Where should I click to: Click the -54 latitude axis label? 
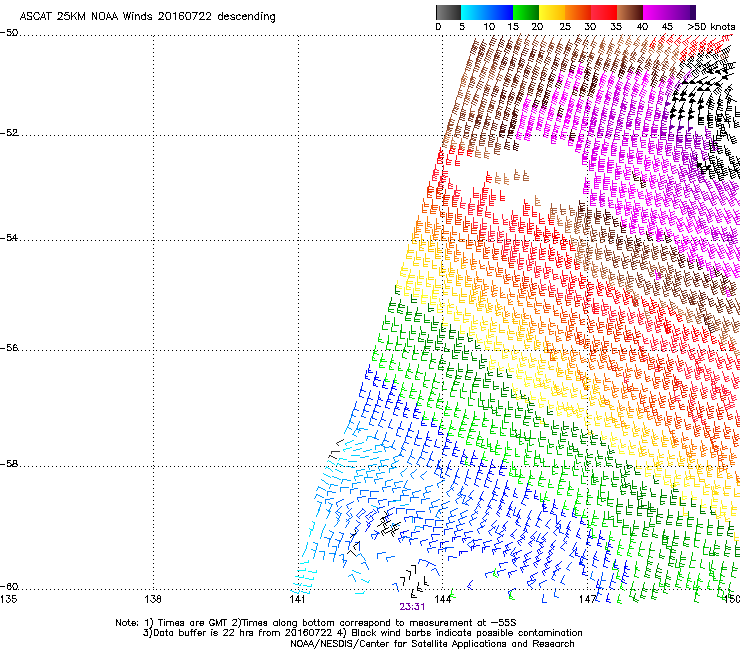click(9, 237)
